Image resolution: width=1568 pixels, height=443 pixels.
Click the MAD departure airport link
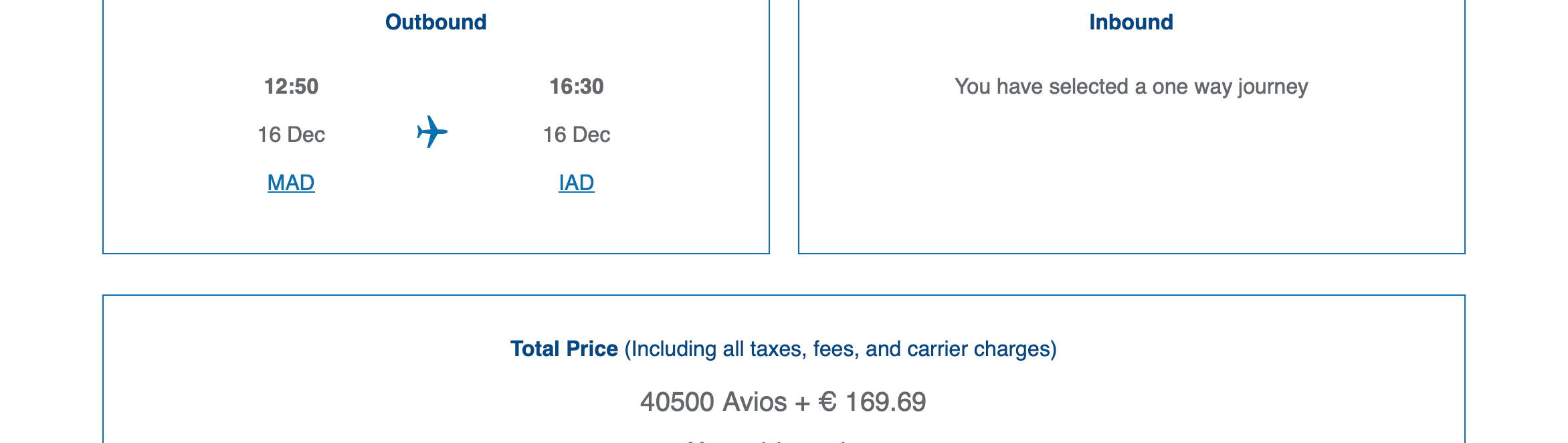tap(291, 183)
